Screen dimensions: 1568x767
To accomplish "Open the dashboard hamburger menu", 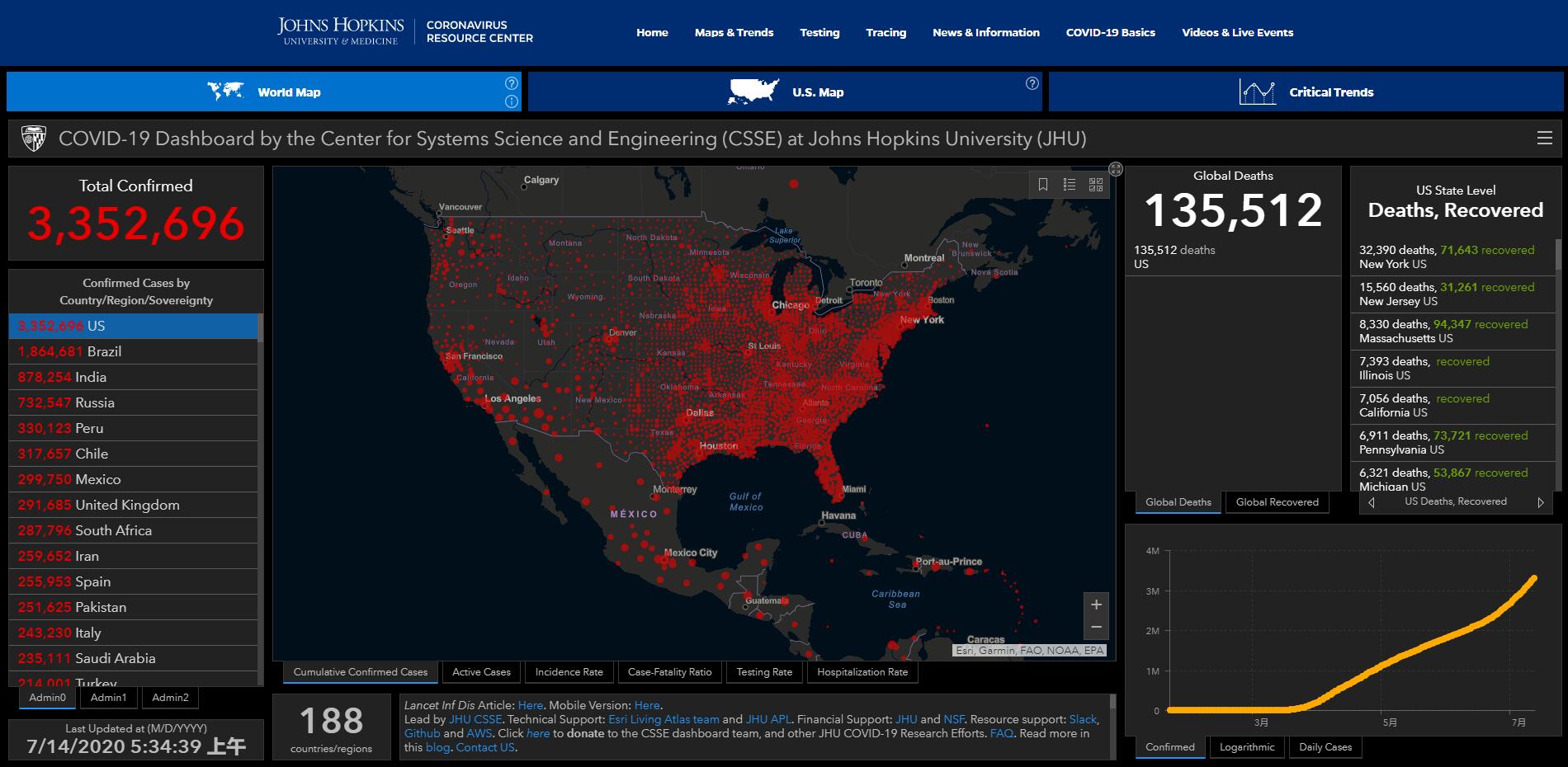I will 1545,139.
